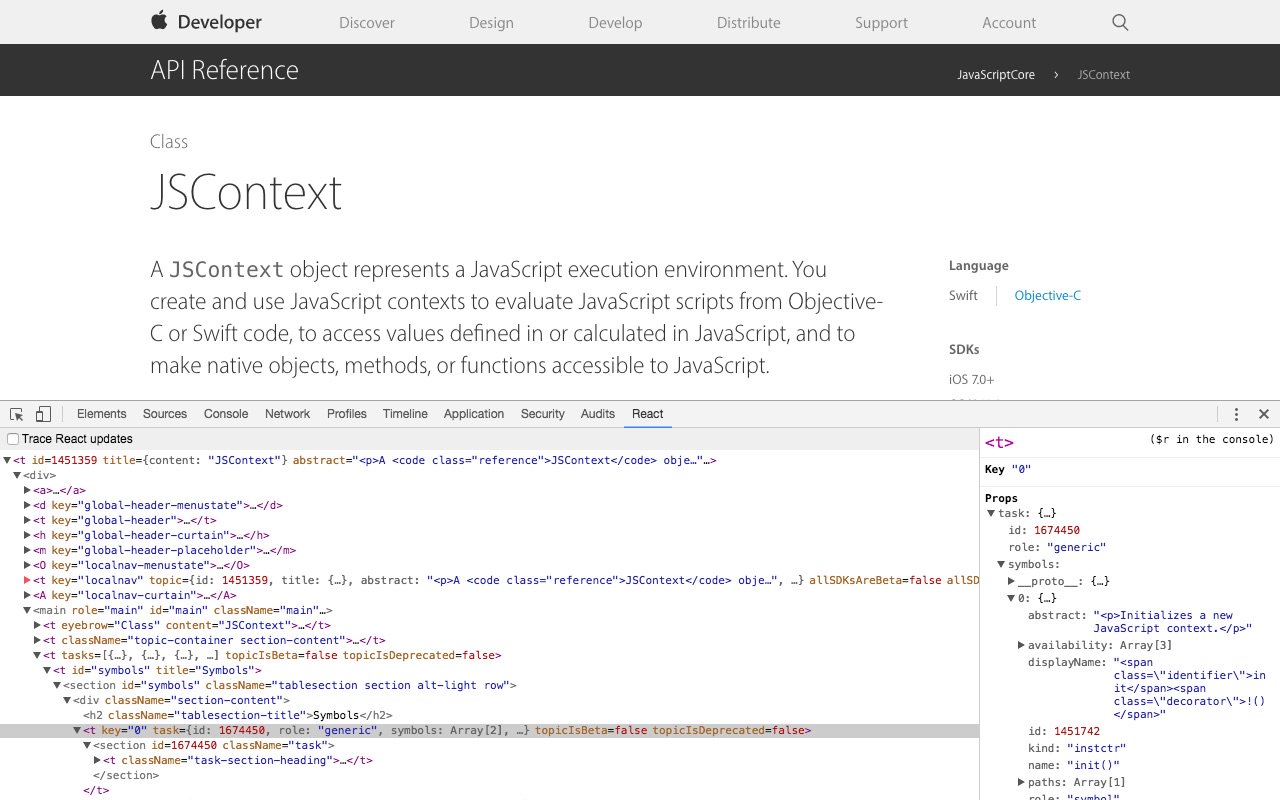
Task: Click the Apple Developer logo
Action: coord(206,22)
